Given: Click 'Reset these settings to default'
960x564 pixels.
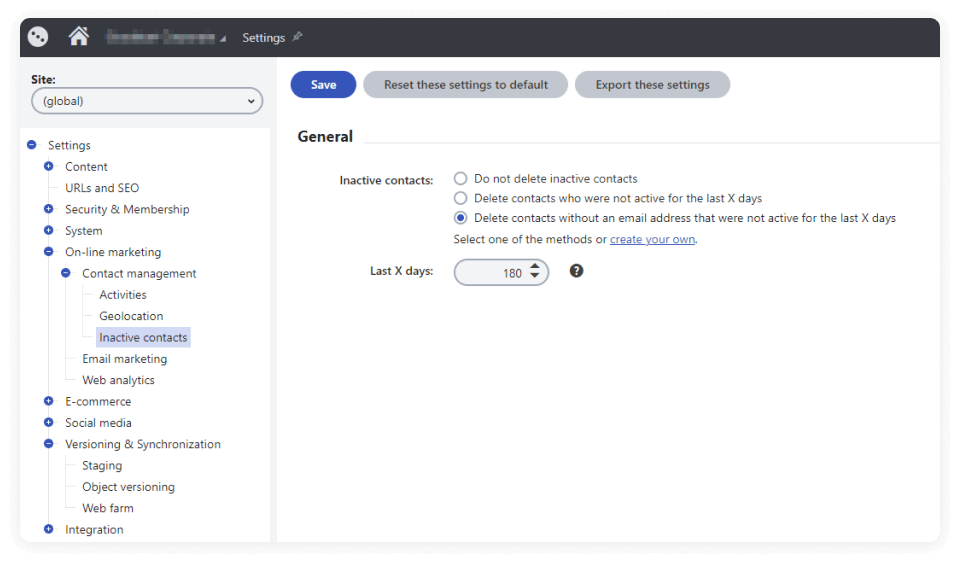Looking at the screenshot, I should (465, 85).
